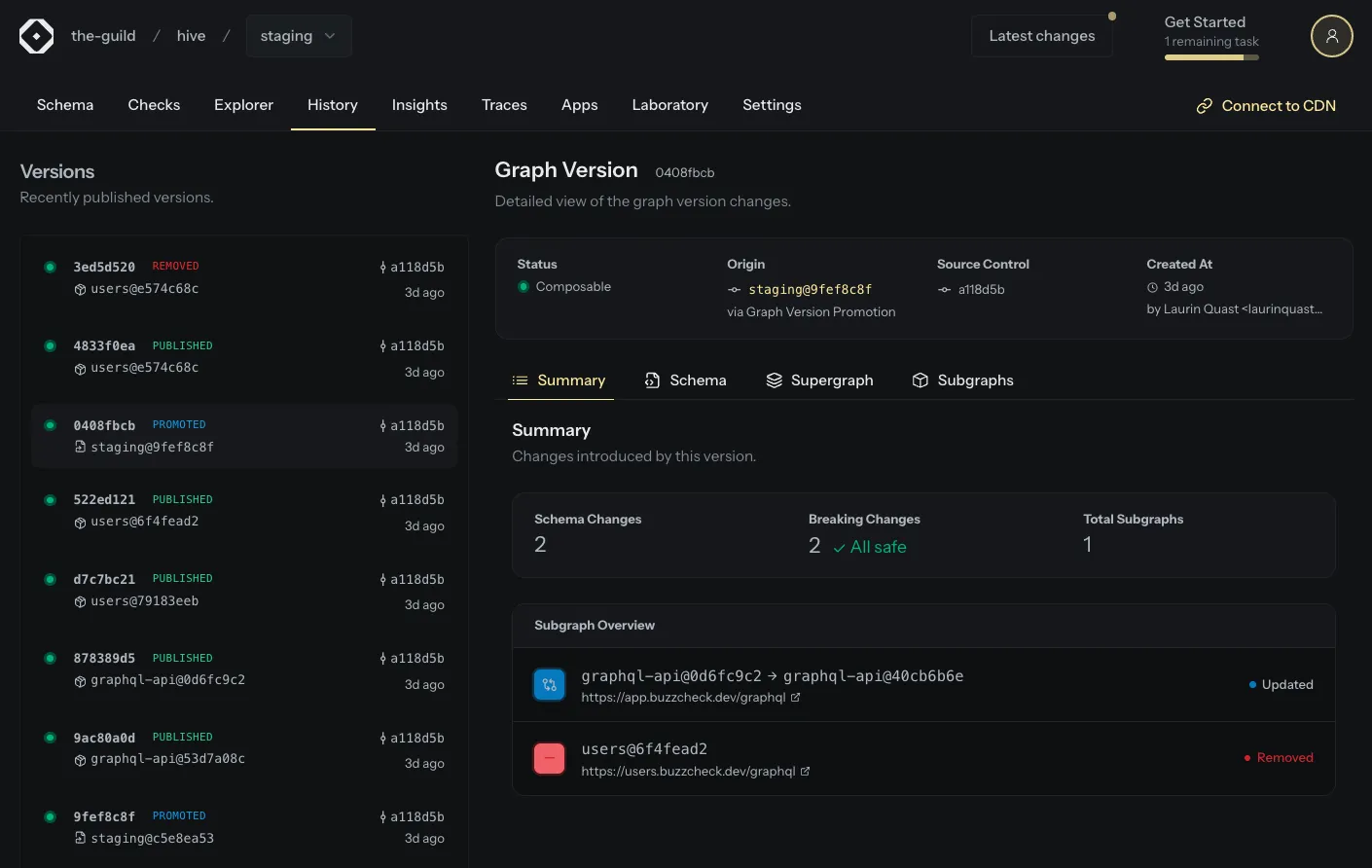Open external link icon for users.buzzcheck.dev/graphql
The width and height of the screenshot is (1372, 868).
point(805,772)
